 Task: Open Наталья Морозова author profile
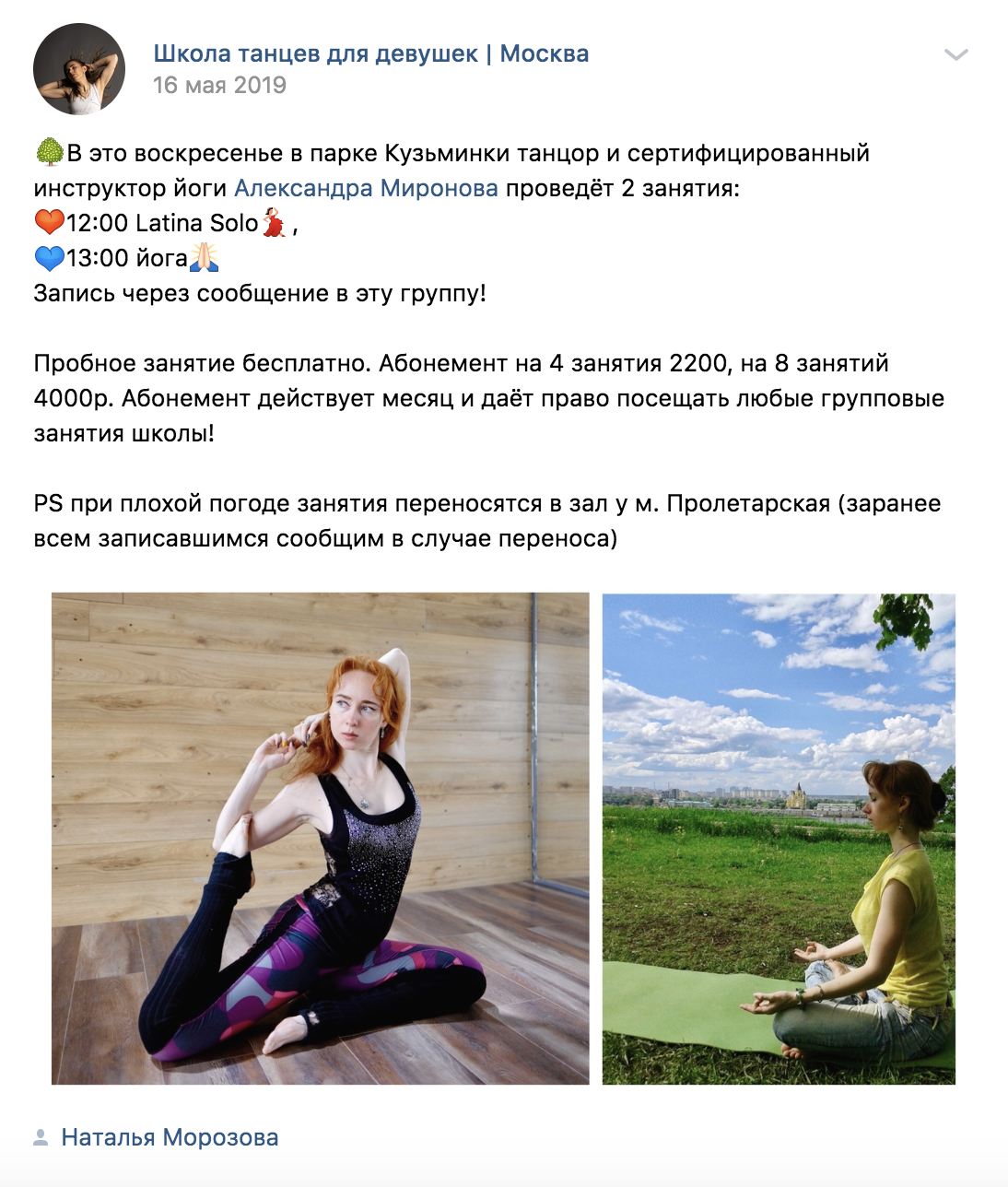tap(170, 1137)
